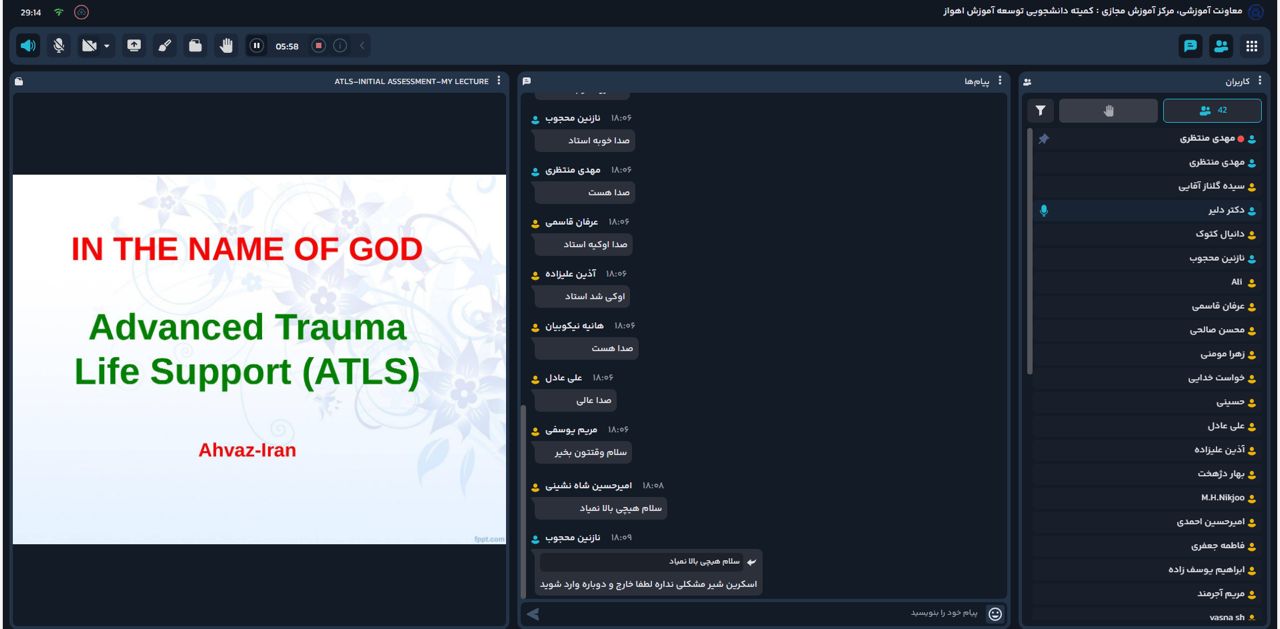Select the whiteboard brush tool
The height and width of the screenshot is (629, 1280).
tap(165, 46)
